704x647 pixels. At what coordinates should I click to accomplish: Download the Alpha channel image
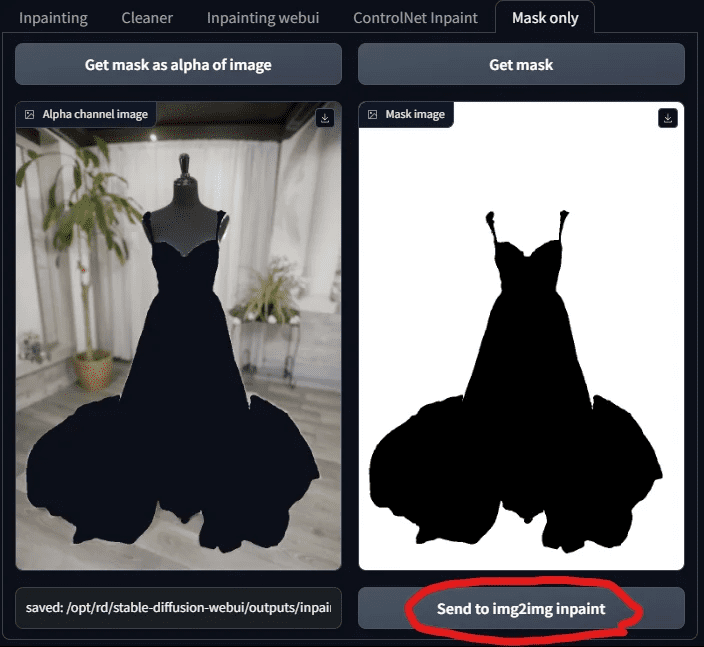point(325,118)
